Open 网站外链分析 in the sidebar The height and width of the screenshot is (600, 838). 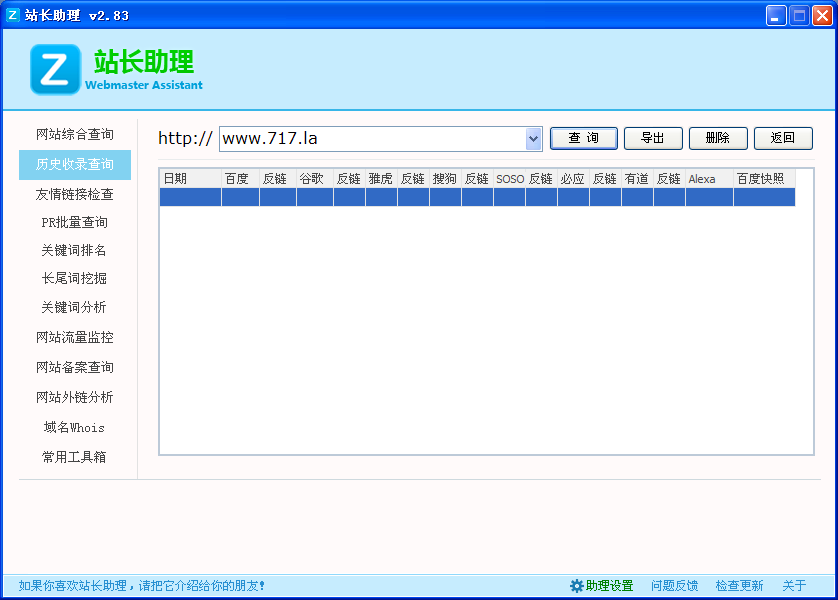coord(75,397)
